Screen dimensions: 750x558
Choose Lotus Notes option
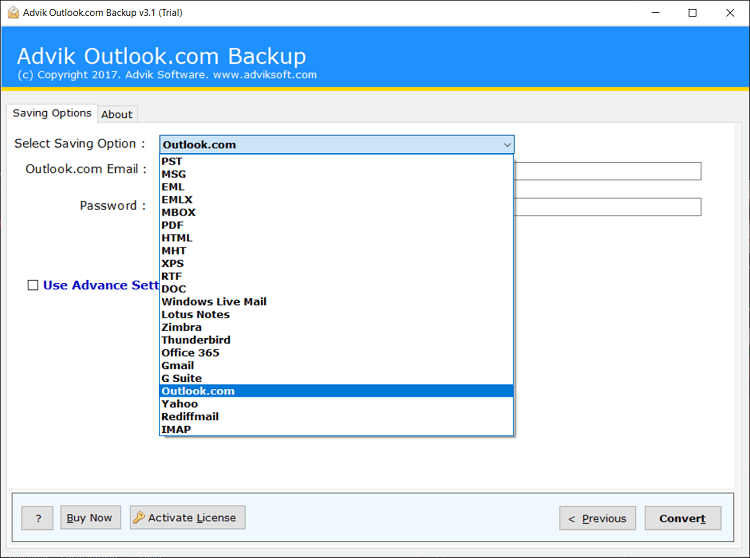point(336,314)
